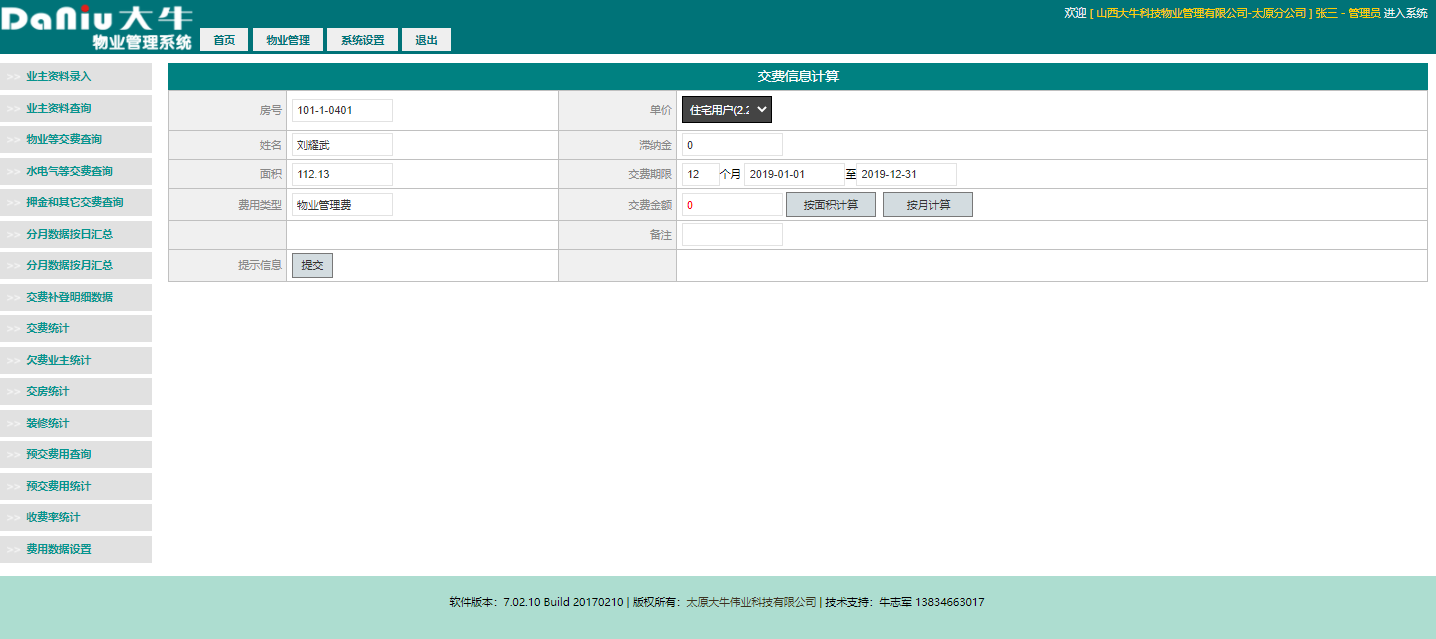
Task: Open 系统设置 menu tab
Action: point(362,40)
